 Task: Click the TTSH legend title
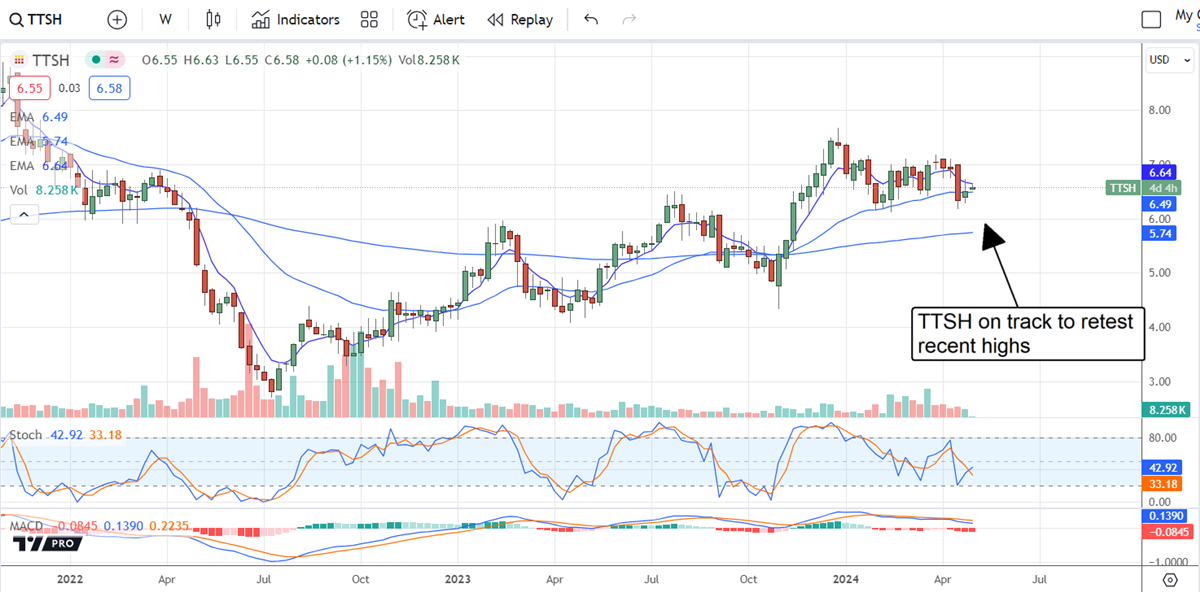coord(50,60)
